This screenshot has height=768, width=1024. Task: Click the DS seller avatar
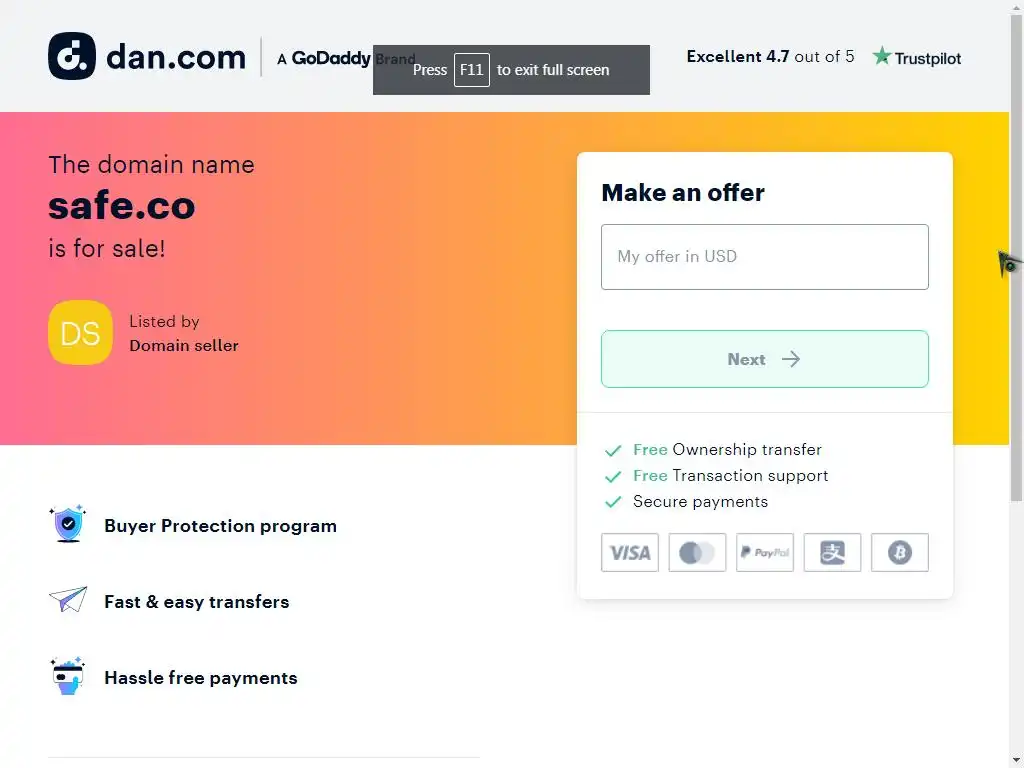click(x=80, y=333)
